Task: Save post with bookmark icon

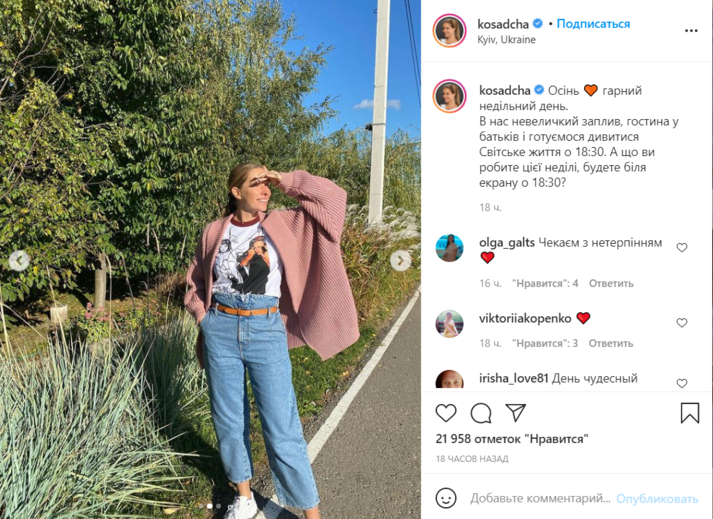Action: (x=690, y=413)
